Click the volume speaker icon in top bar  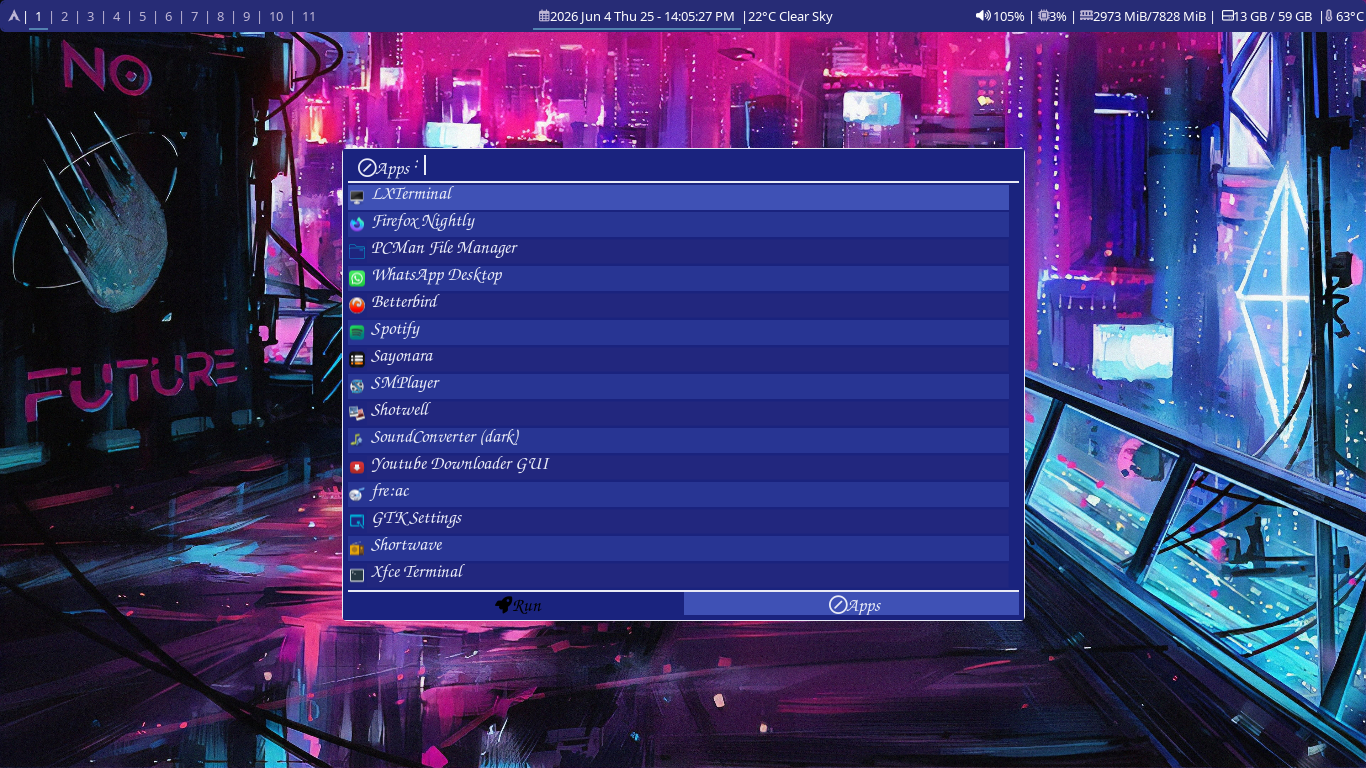pyautogui.click(x=983, y=16)
